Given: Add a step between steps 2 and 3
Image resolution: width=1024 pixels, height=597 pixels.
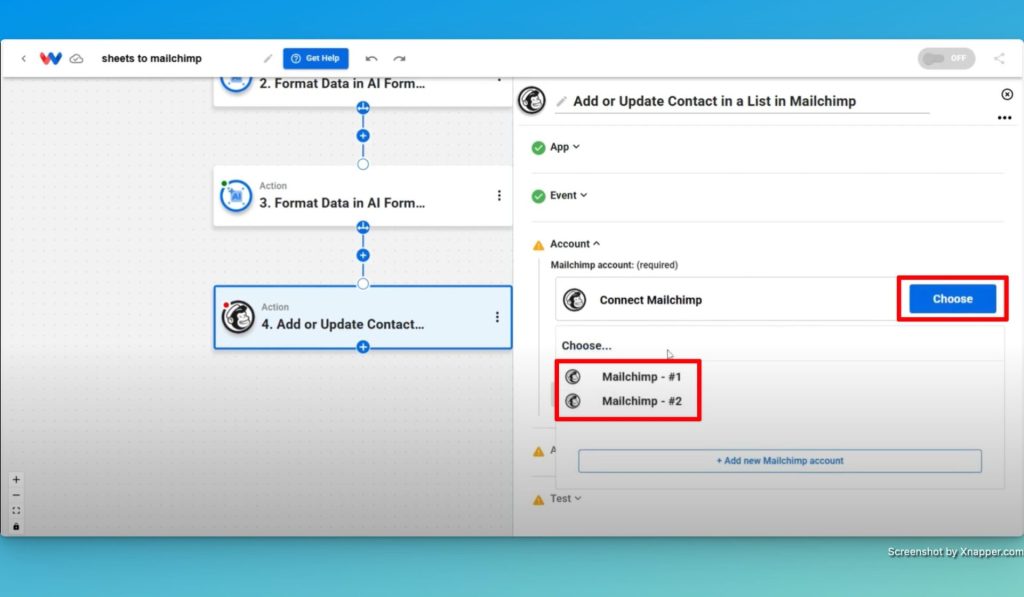Looking at the screenshot, I should coord(363,136).
